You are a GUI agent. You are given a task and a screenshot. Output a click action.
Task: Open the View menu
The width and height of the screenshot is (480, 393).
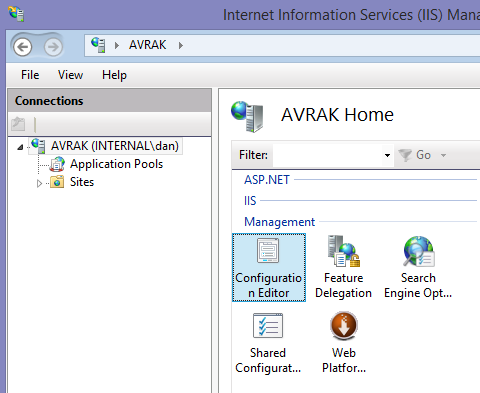(70, 75)
